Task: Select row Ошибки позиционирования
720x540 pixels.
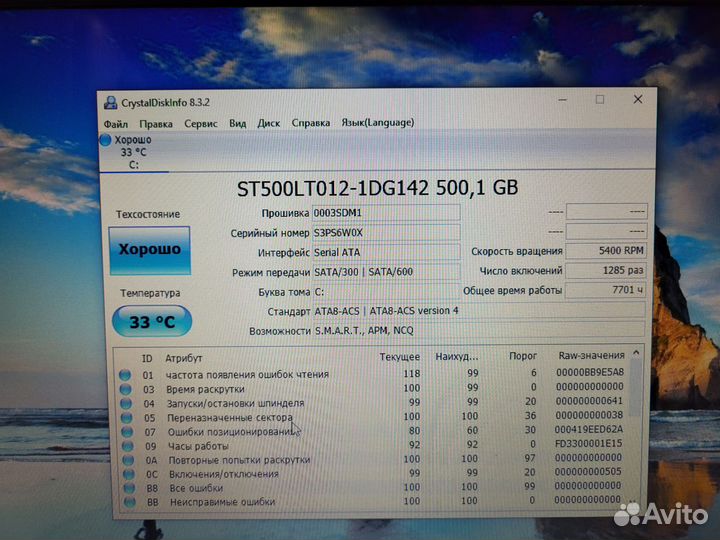Action: coord(372,431)
